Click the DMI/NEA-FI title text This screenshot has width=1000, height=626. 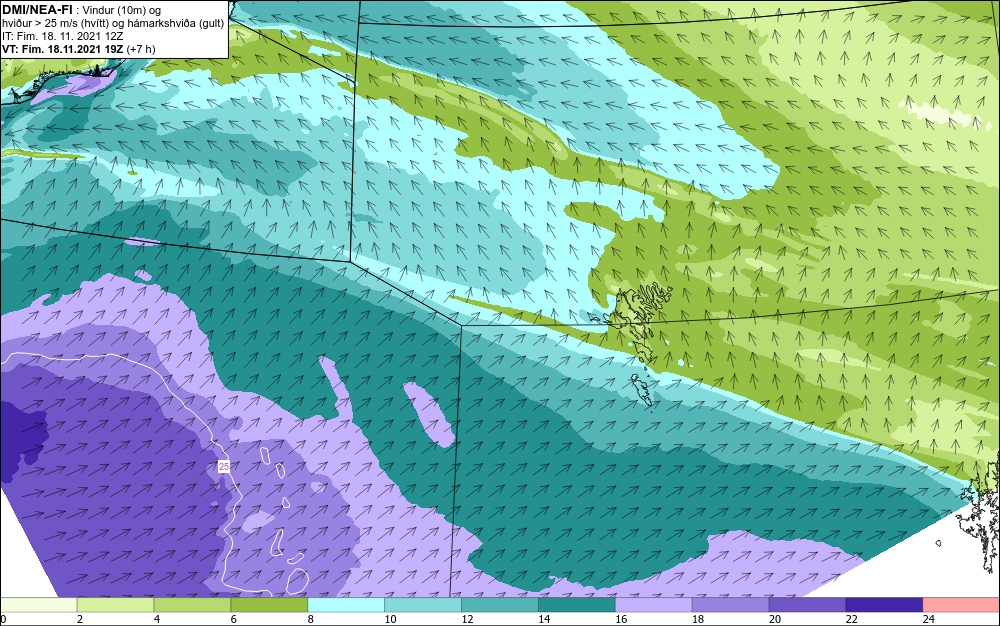[37, 10]
